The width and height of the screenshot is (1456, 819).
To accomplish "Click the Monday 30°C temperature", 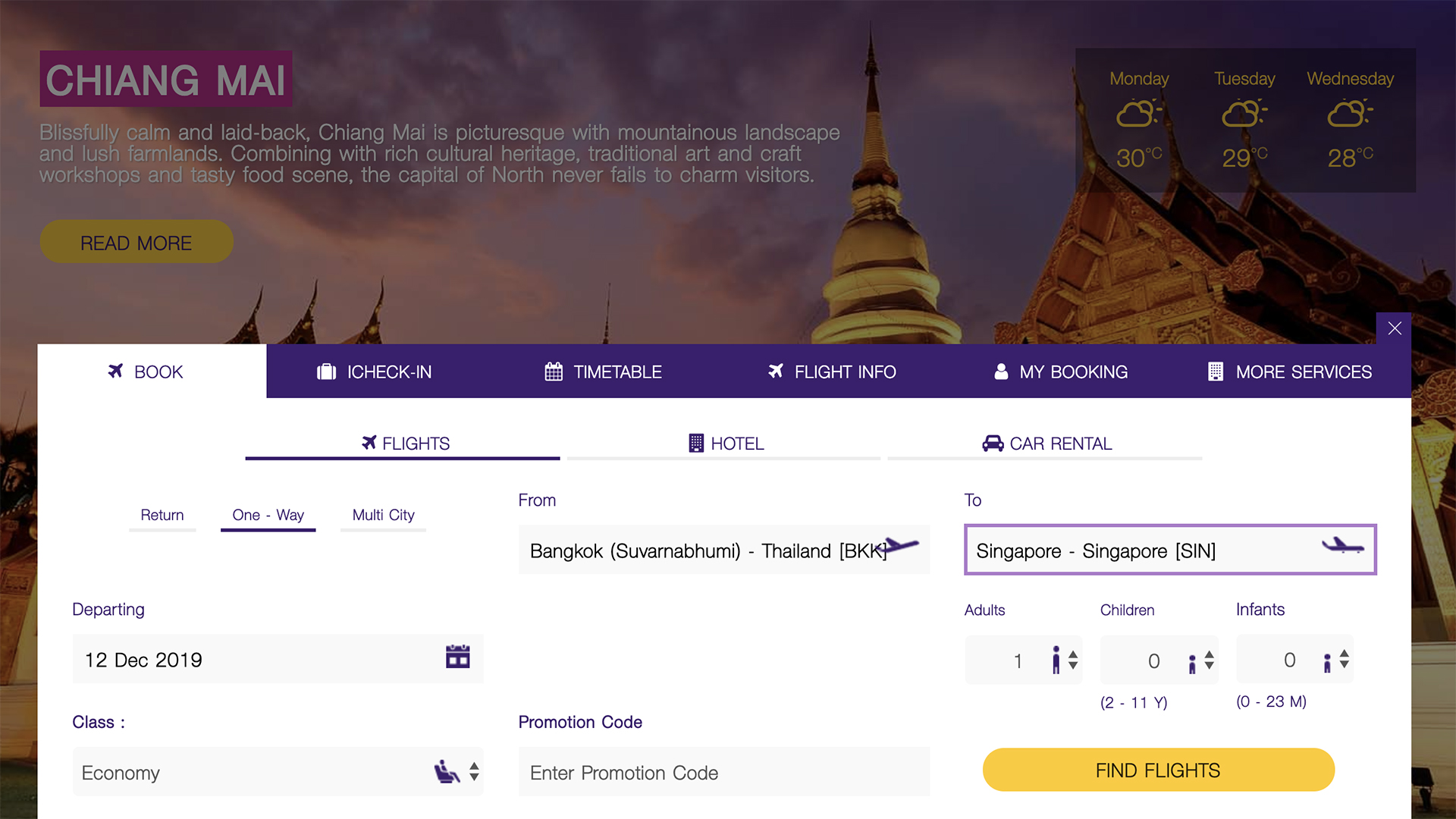I will (x=1139, y=157).
